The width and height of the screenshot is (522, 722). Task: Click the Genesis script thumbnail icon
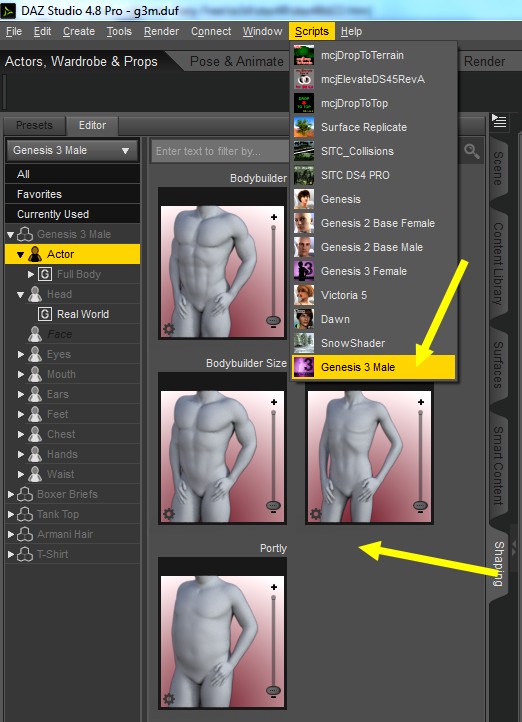[304, 199]
